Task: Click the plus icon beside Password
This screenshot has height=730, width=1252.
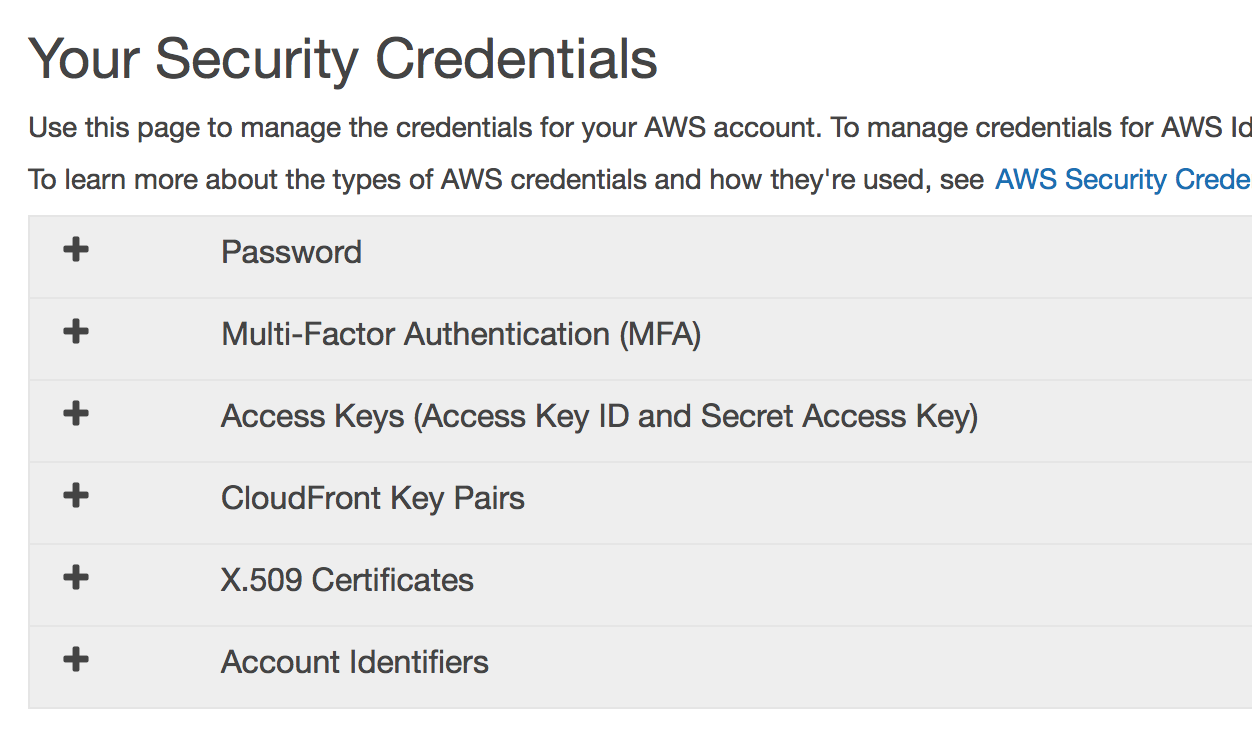Action: point(76,250)
